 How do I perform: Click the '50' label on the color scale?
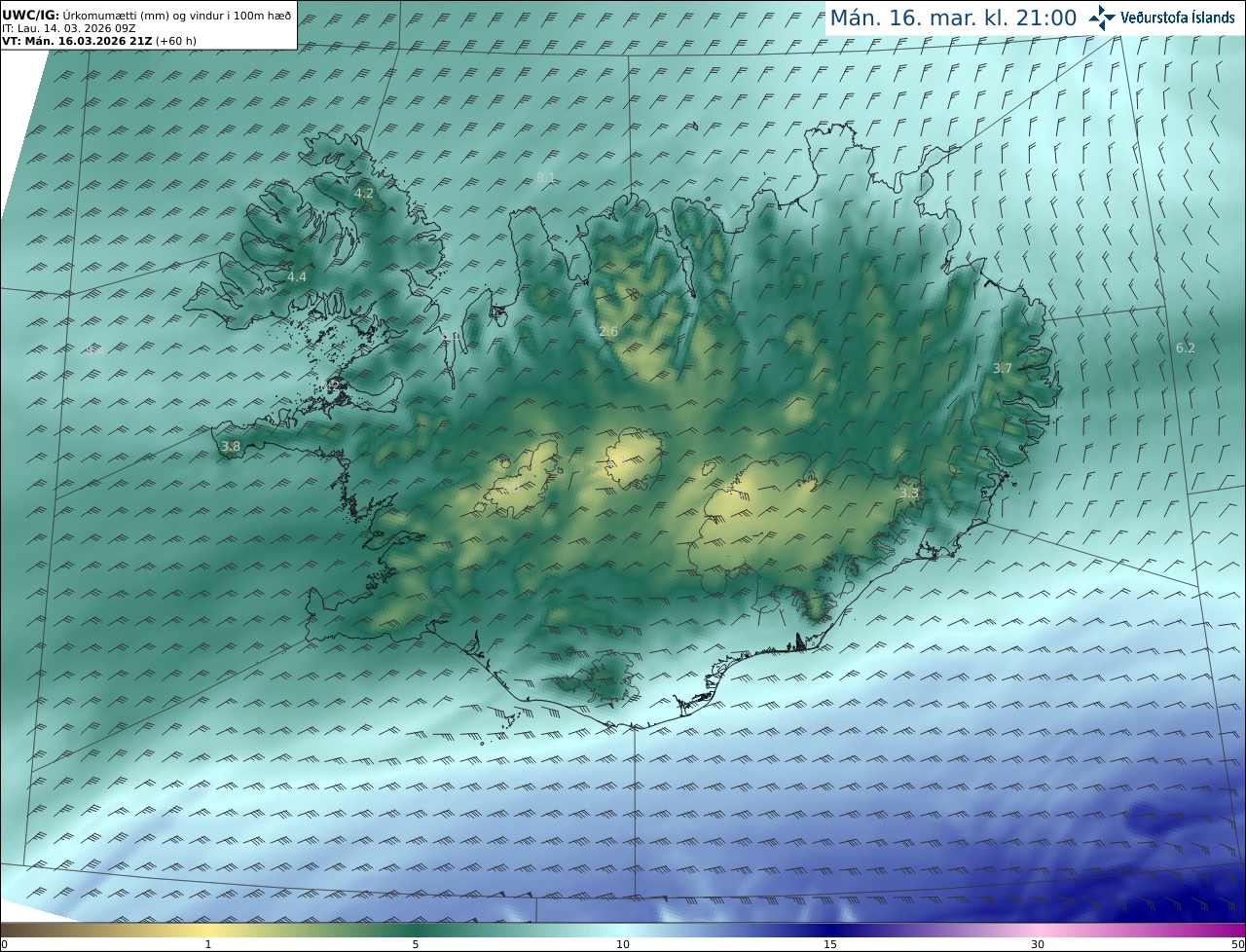[x=1238, y=944]
